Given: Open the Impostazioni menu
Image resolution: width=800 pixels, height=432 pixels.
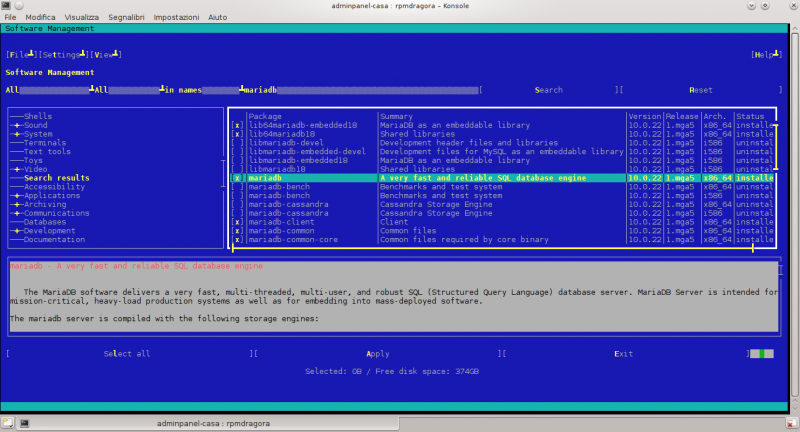Looking at the screenshot, I should 176,17.
